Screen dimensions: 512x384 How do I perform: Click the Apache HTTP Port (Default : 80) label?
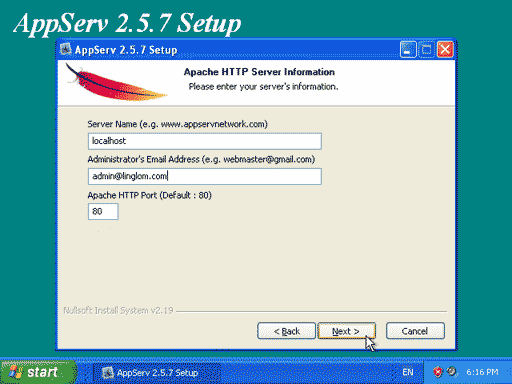pos(149,195)
